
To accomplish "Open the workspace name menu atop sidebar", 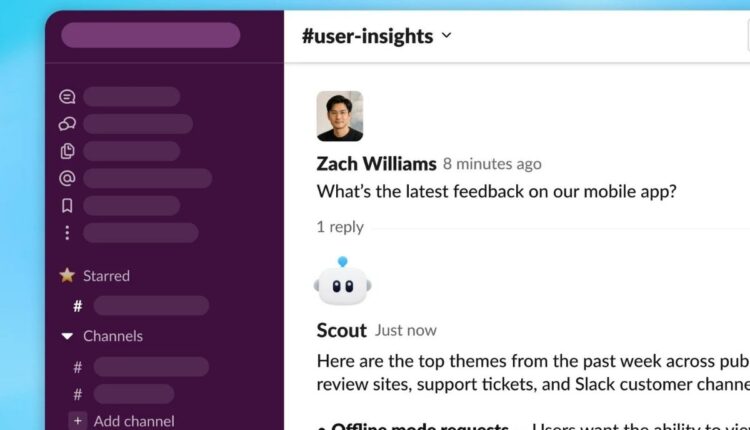I will pyautogui.click(x=150, y=35).
